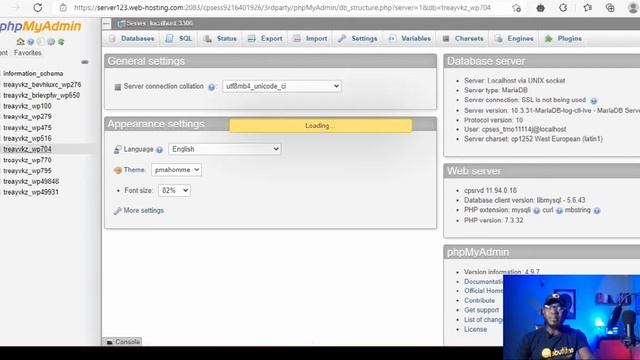640x360 pixels.
Task: Click the phpMyAdmin logo
Action: coord(40,27)
